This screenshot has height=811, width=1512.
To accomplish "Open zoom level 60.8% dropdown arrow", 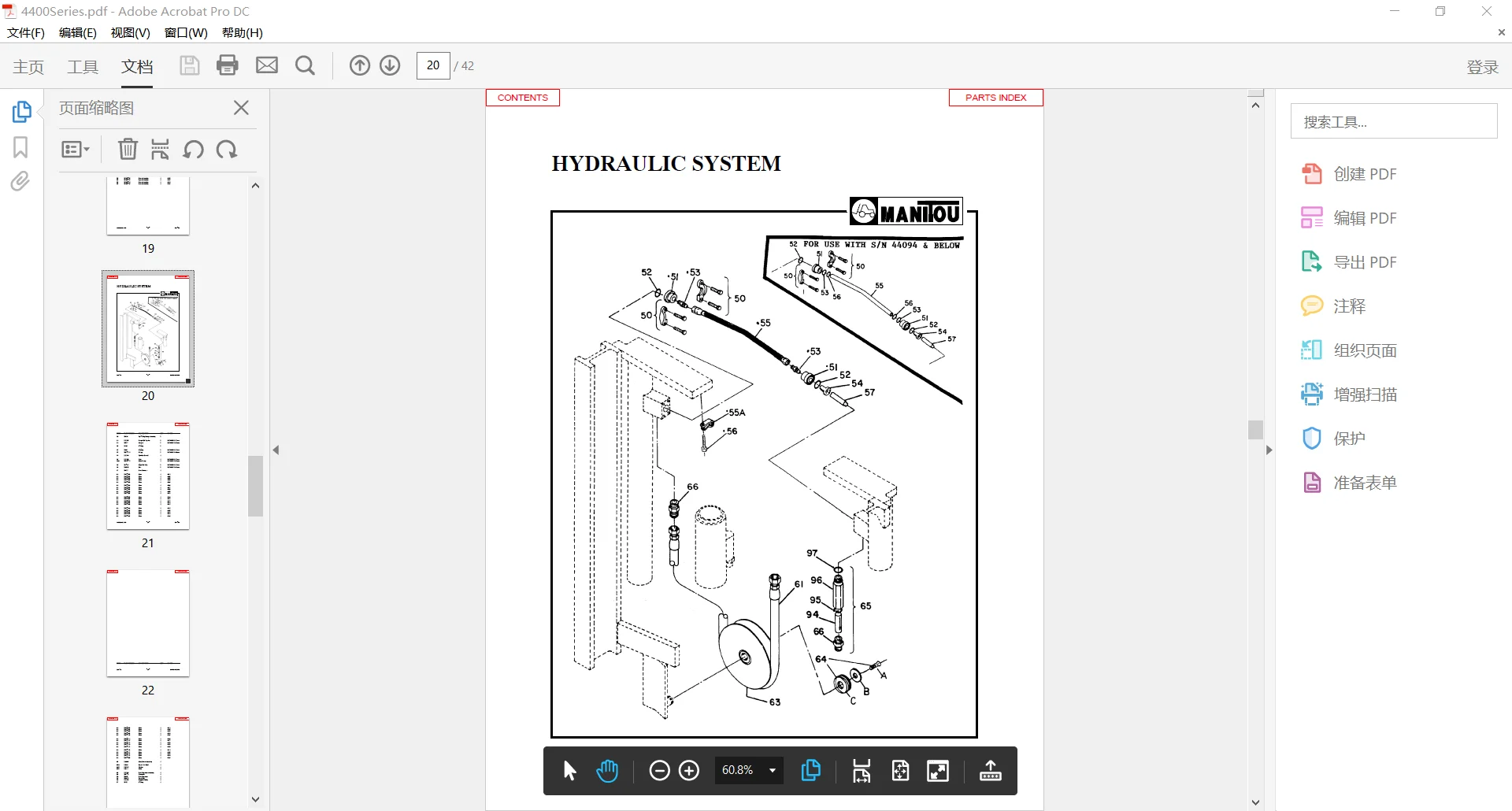I will [x=773, y=771].
